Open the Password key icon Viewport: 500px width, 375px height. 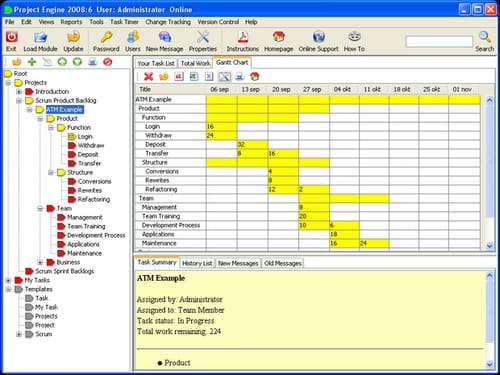click(106, 37)
